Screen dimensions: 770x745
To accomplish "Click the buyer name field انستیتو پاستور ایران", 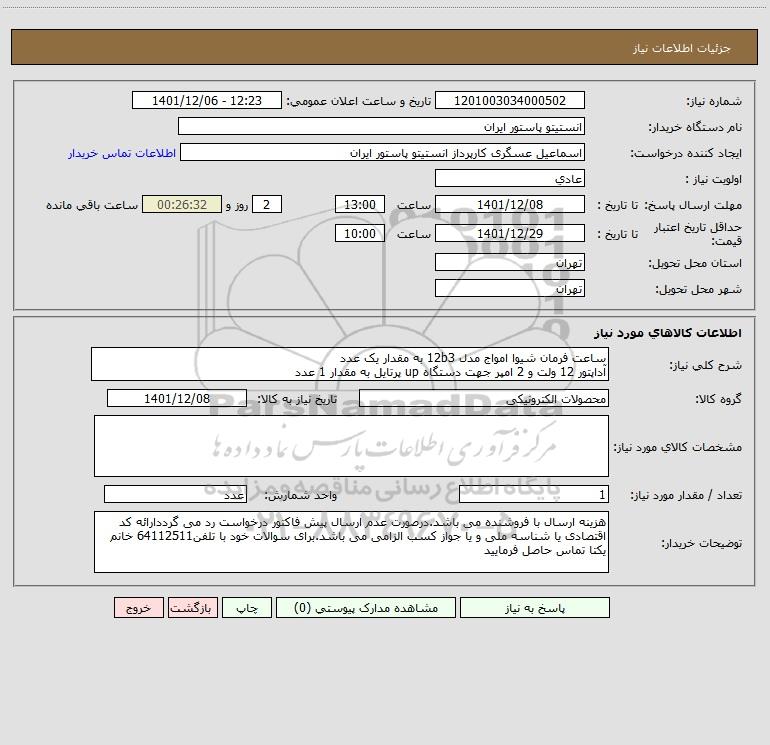I will tap(381, 126).
